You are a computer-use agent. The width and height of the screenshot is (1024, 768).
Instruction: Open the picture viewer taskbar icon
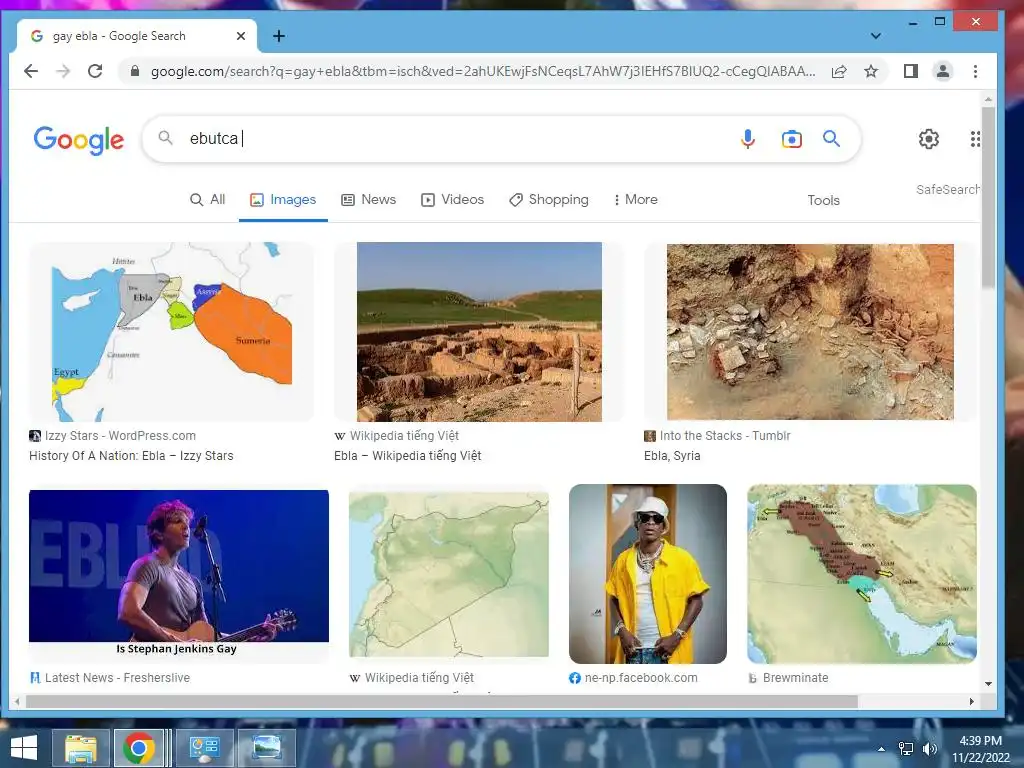click(267, 748)
